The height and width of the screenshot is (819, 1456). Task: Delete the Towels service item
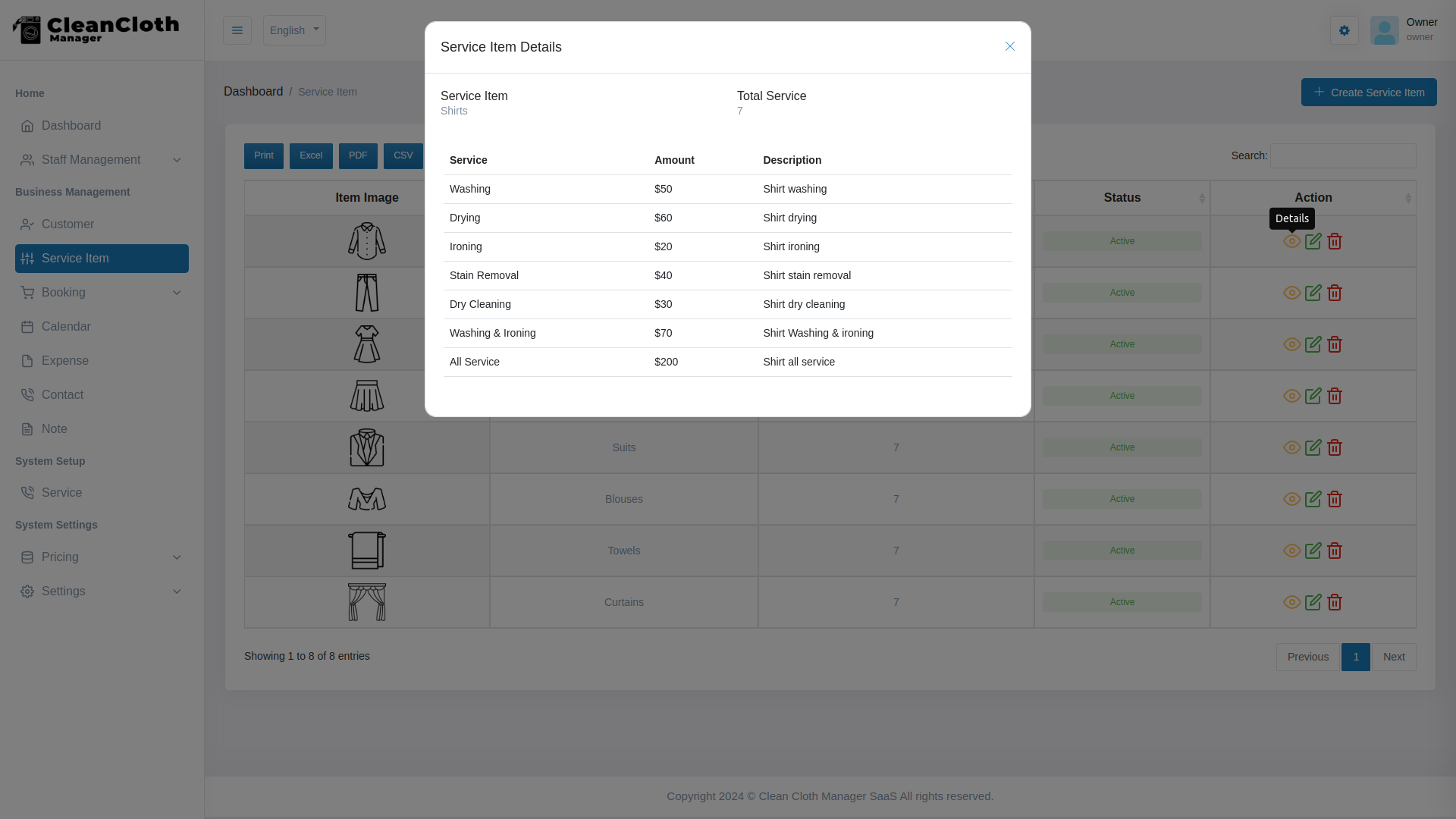point(1335,551)
